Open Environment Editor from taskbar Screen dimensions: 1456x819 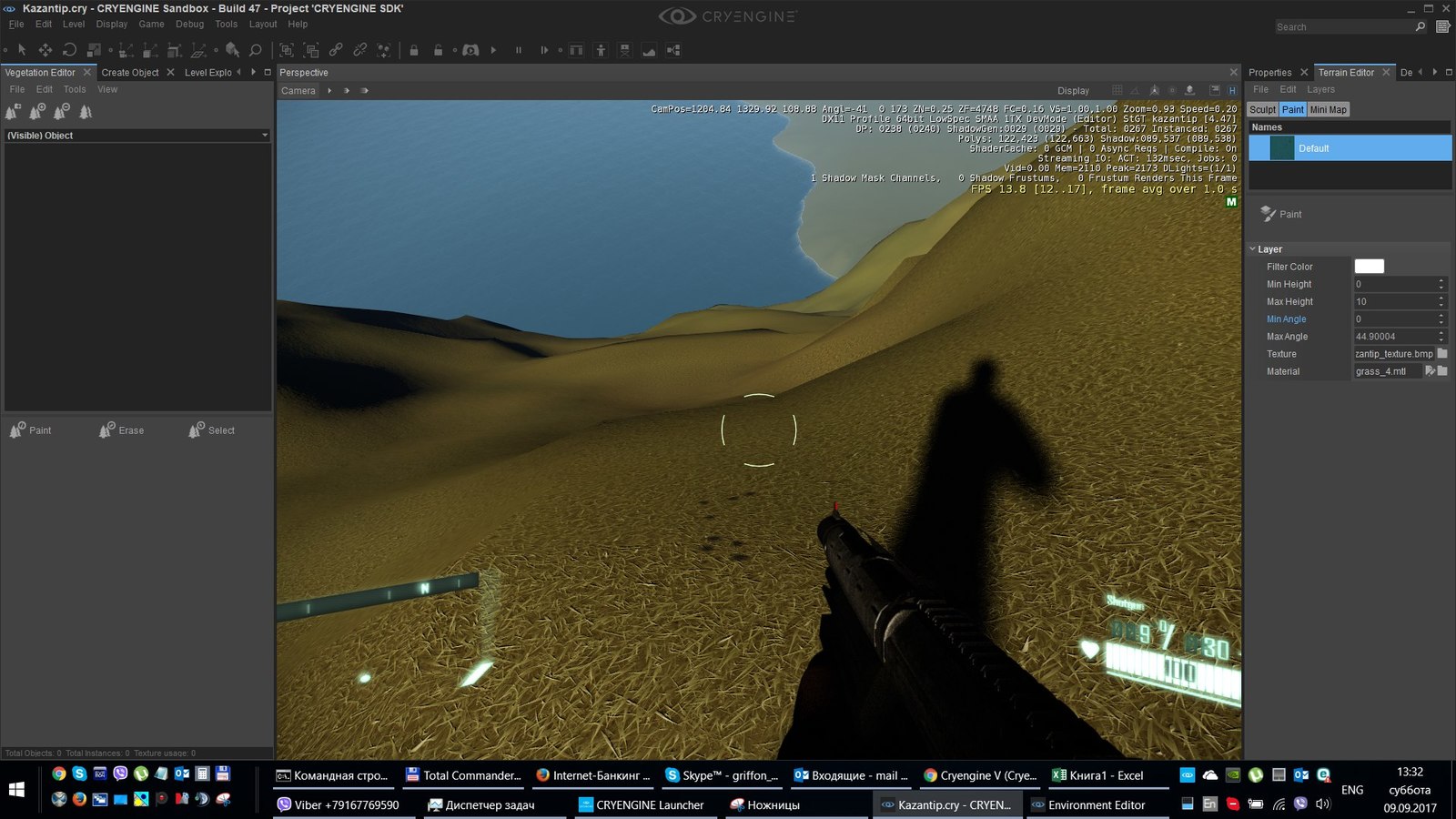click(1097, 804)
